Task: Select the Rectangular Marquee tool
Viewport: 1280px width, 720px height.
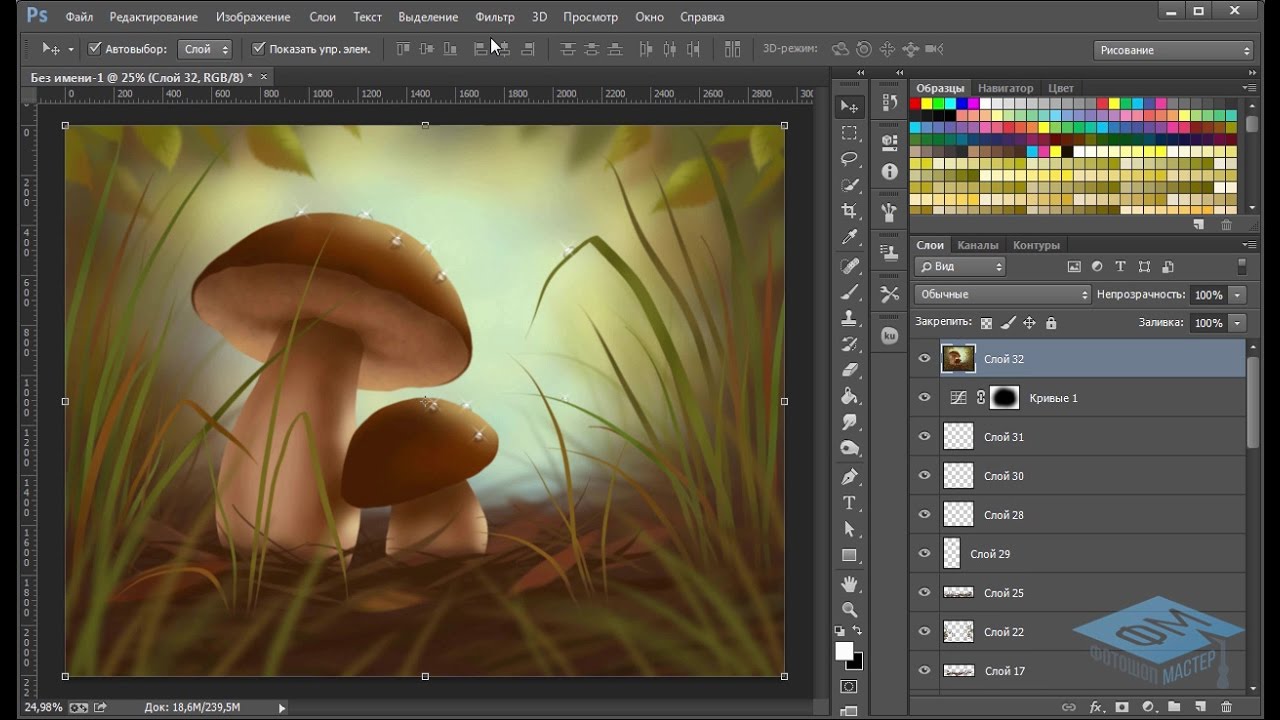Action: pyautogui.click(x=849, y=133)
